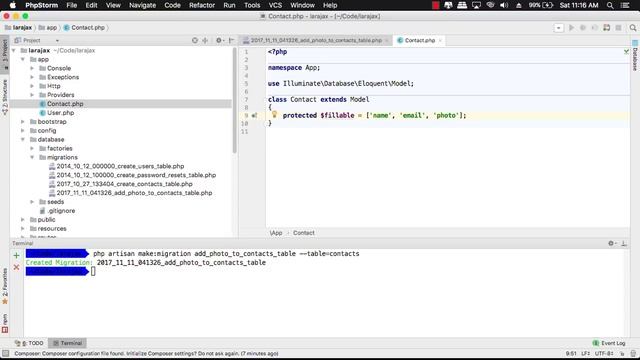This screenshot has height=360, width=640.
Task: Collapse the app folder
Action: click(x=23, y=60)
